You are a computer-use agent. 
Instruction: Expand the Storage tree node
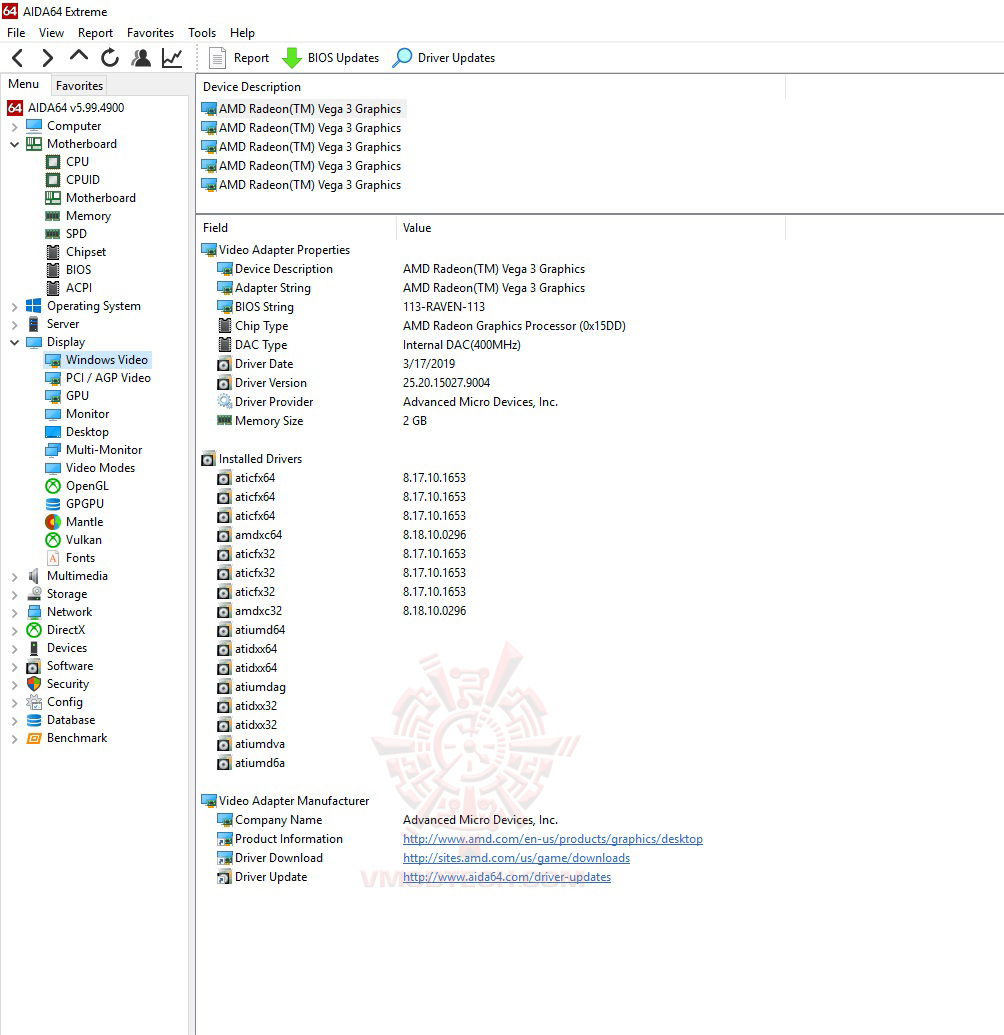point(14,594)
